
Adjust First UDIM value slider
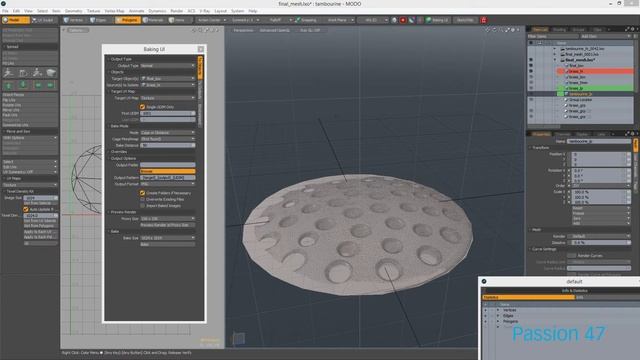pyautogui.click(x=168, y=113)
